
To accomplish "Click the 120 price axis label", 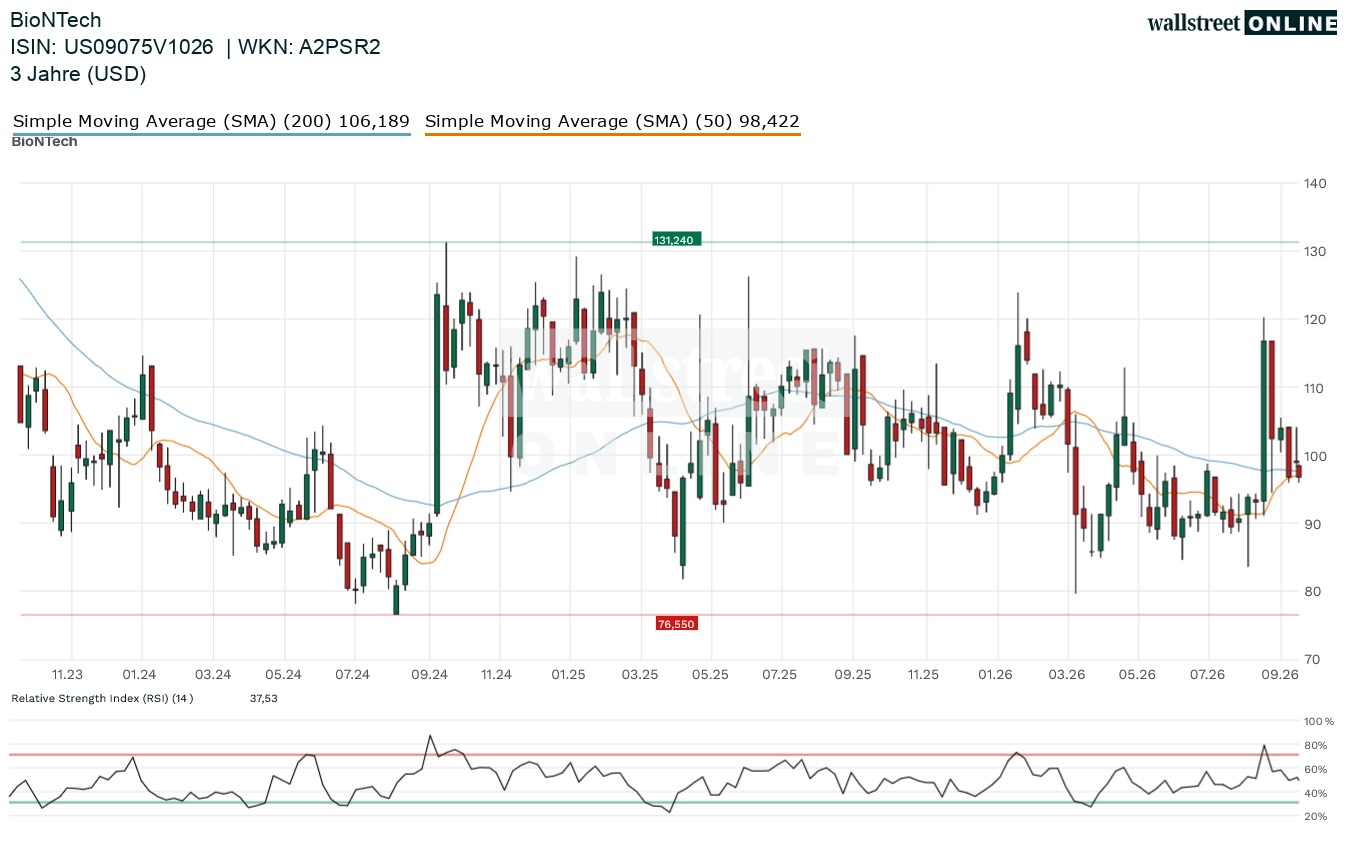I will (x=1316, y=319).
